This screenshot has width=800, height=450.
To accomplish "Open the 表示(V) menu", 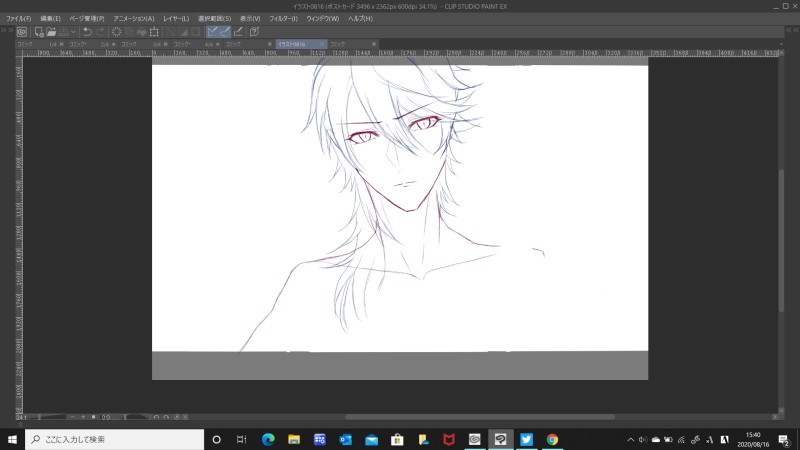I will coord(250,18).
